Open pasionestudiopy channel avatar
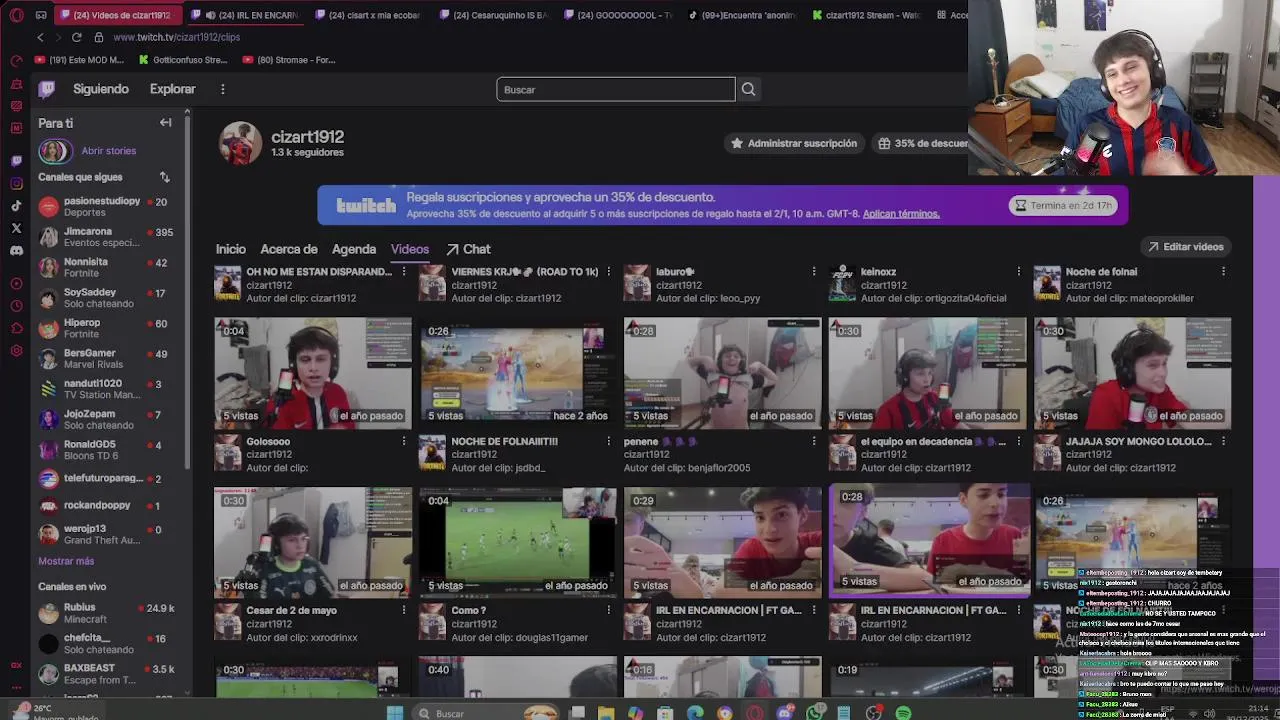The width and height of the screenshot is (1280, 720). 48,207
